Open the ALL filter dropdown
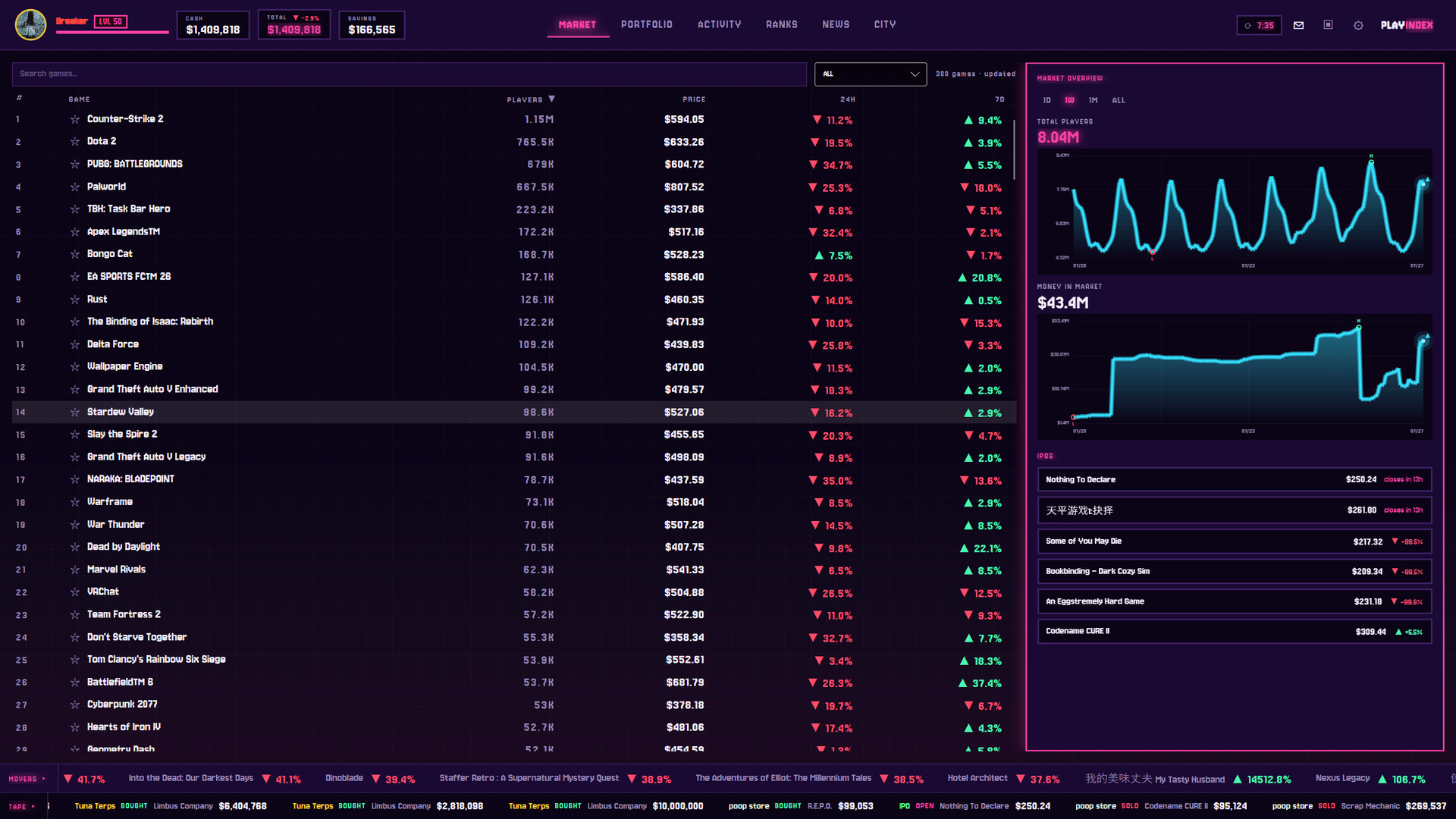 click(871, 74)
